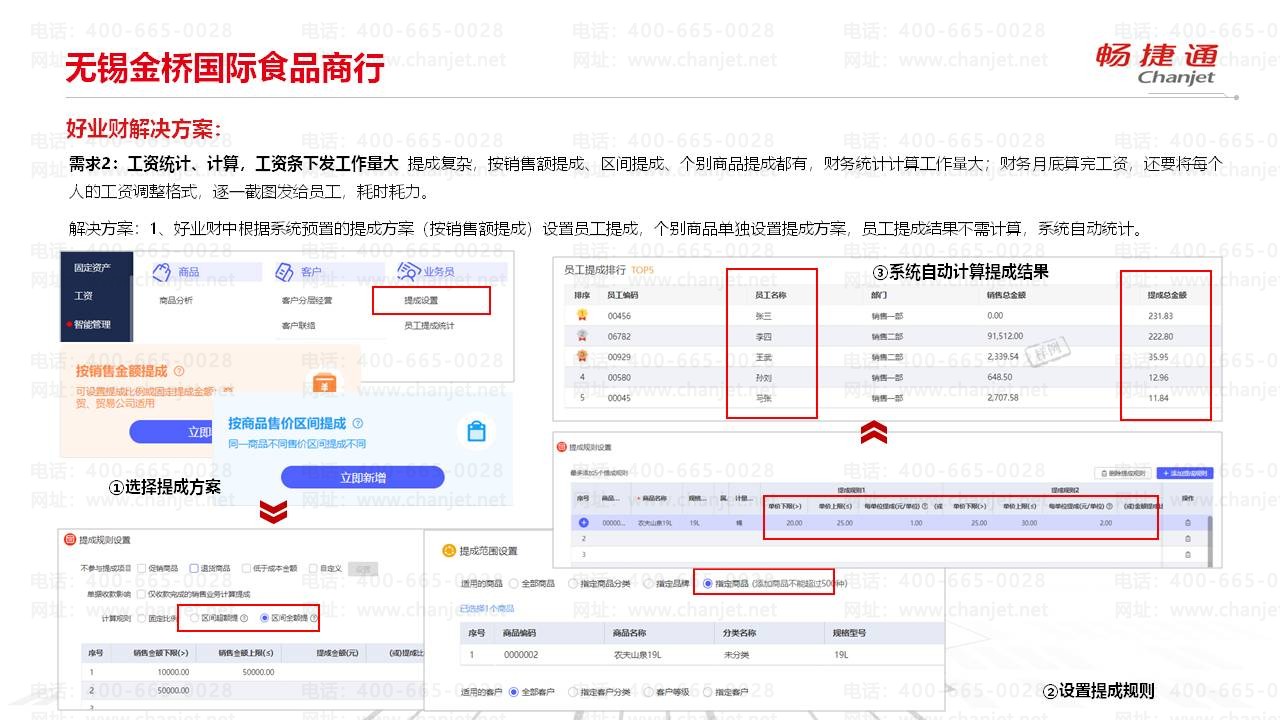Select the 区间全额提 radio button
1280x720 pixels.
coord(264,618)
